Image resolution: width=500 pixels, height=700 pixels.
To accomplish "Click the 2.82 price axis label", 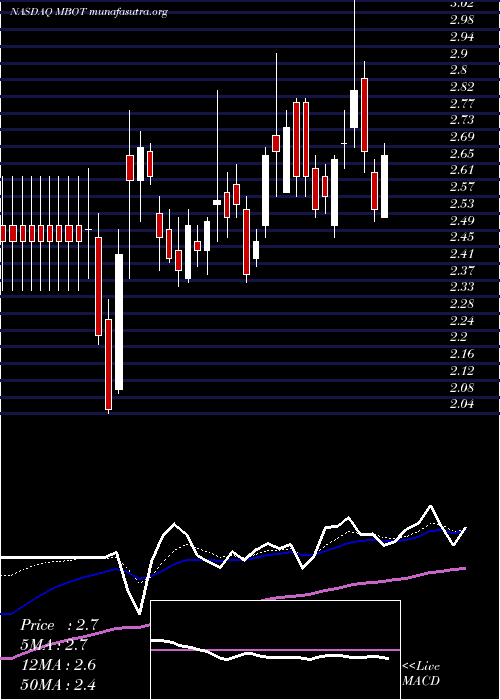I will tap(462, 87).
